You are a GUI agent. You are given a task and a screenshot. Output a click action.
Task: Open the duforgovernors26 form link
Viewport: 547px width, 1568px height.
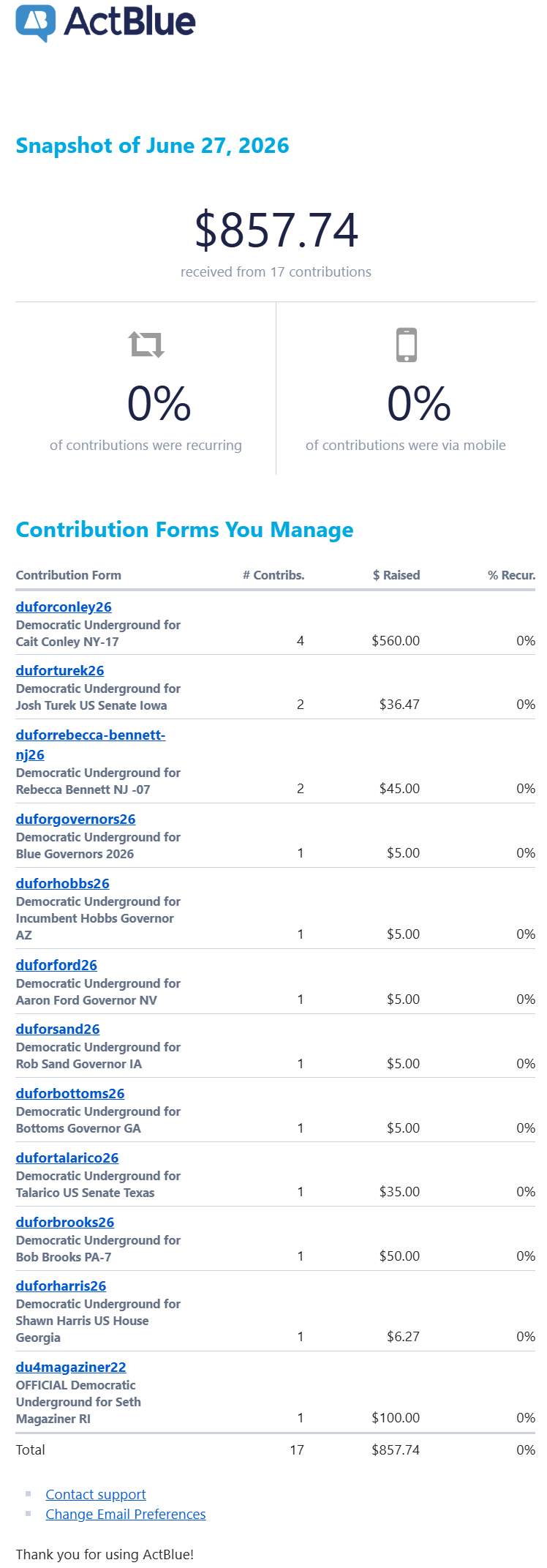click(76, 819)
